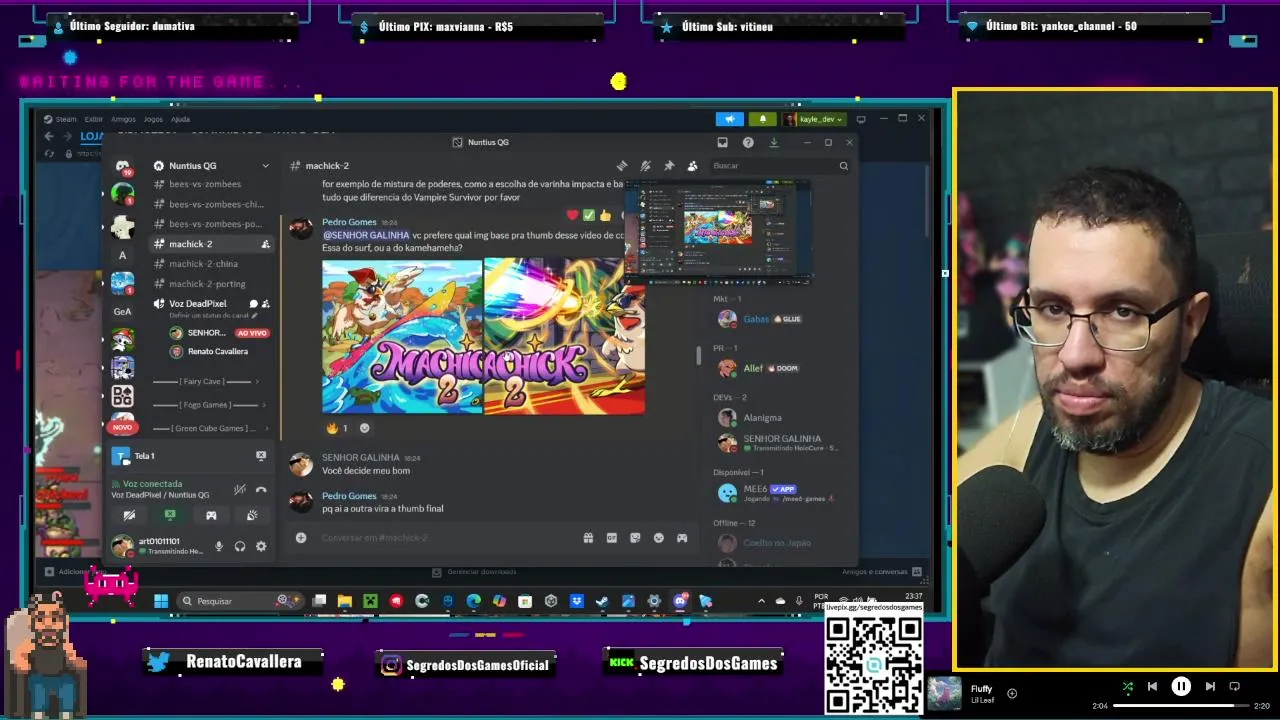The height and width of the screenshot is (720, 1280).
Task: Focus the Buscar search field
Action: (x=780, y=166)
